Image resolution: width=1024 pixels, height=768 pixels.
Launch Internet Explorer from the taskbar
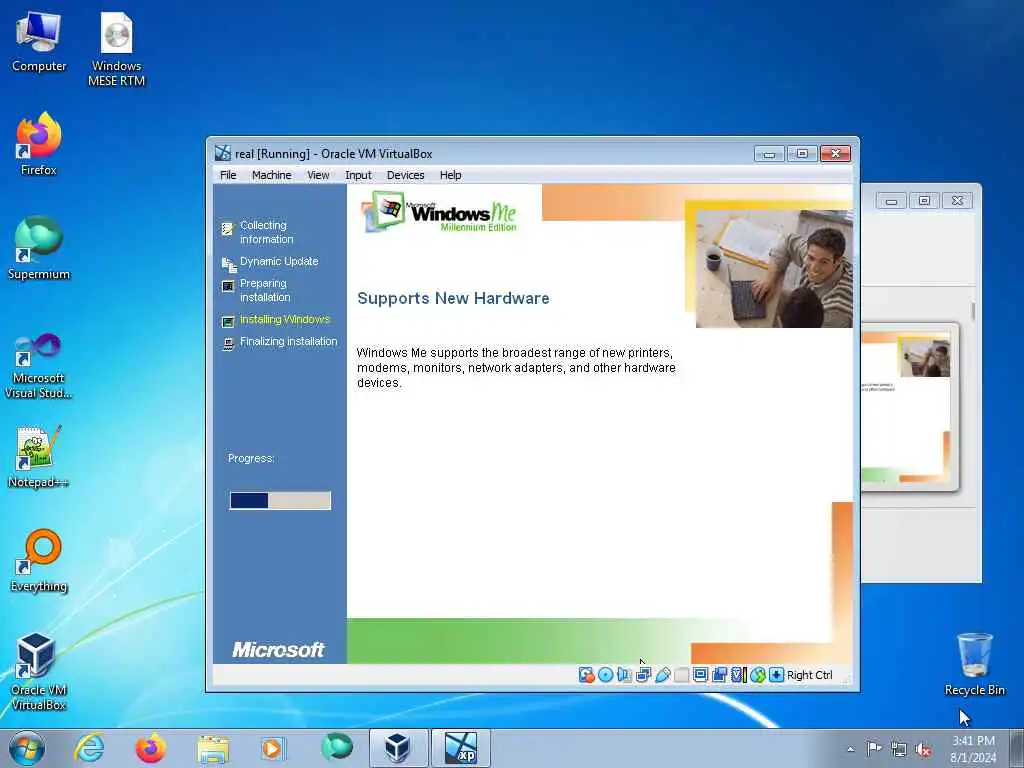coord(89,748)
